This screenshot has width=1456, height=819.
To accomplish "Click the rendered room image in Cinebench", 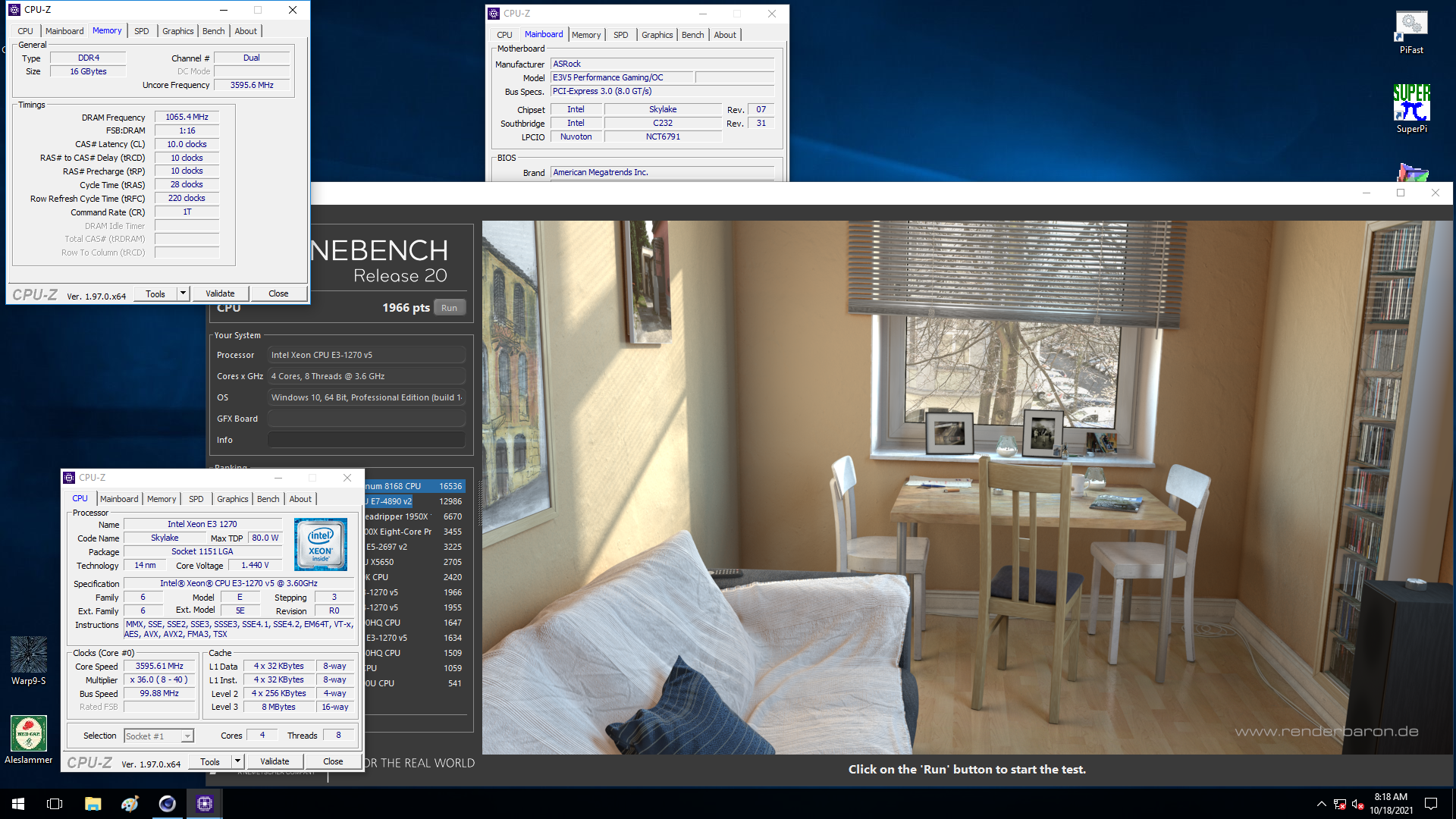I will (x=967, y=487).
